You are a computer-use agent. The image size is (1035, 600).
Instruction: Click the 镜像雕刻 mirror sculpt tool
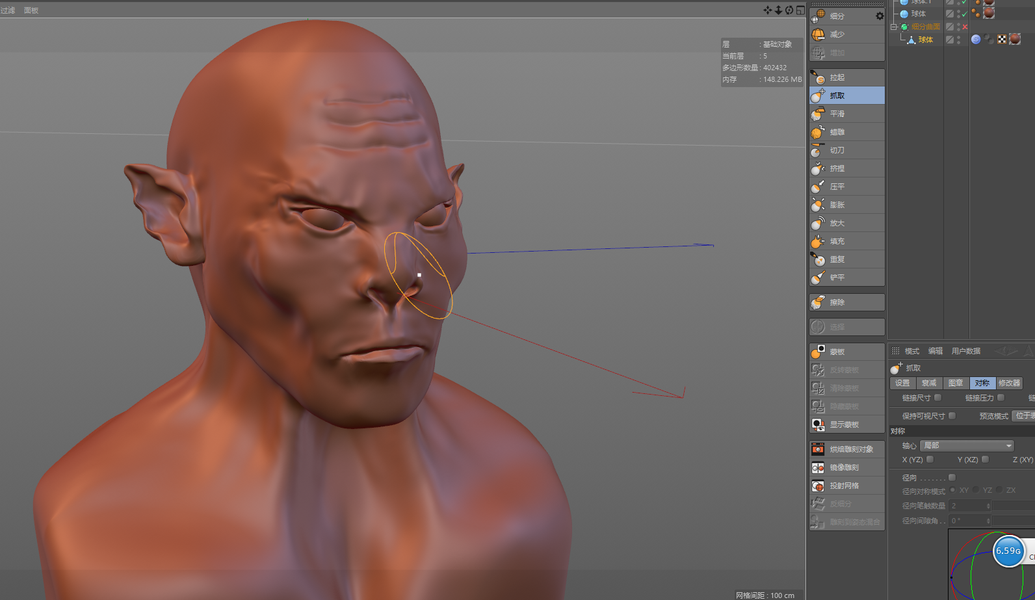[x=847, y=467]
